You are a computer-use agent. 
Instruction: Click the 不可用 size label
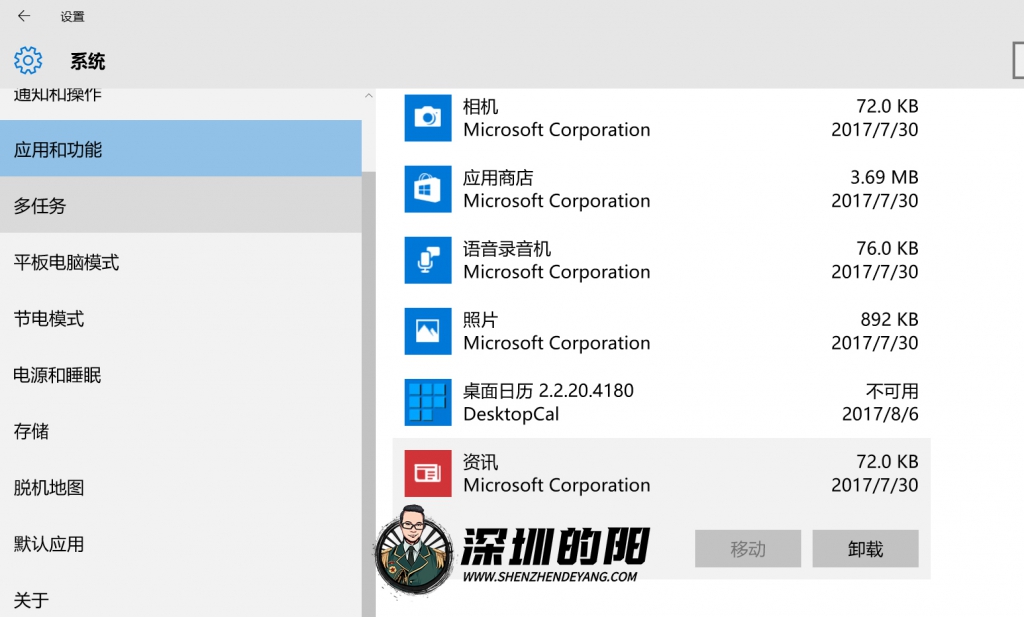click(x=892, y=390)
